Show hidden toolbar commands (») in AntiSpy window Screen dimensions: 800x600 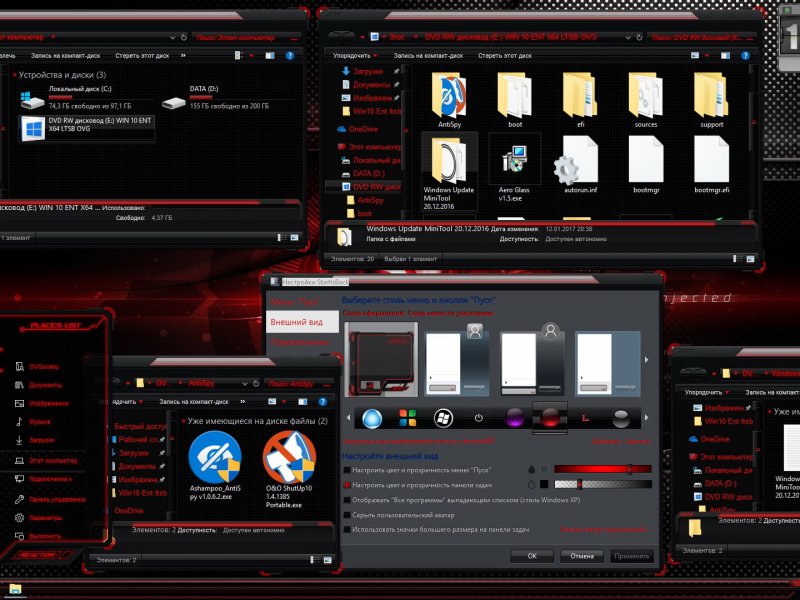[242, 402]
